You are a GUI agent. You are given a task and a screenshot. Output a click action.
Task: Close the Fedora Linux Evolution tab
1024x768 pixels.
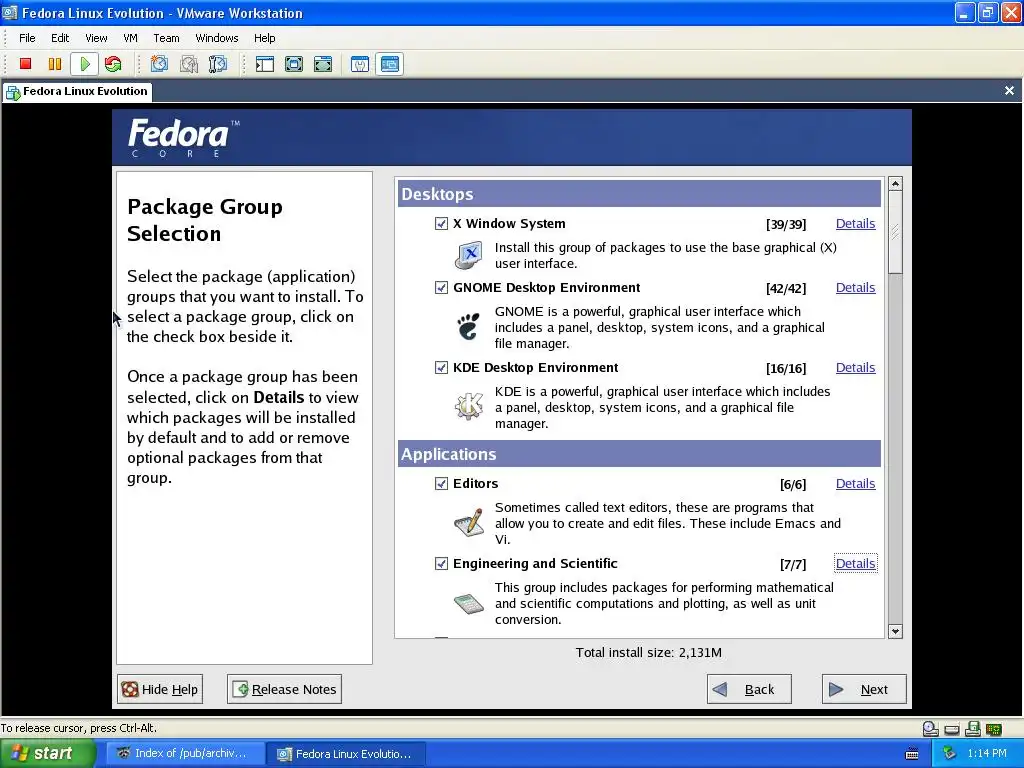tap(1009, 91)
